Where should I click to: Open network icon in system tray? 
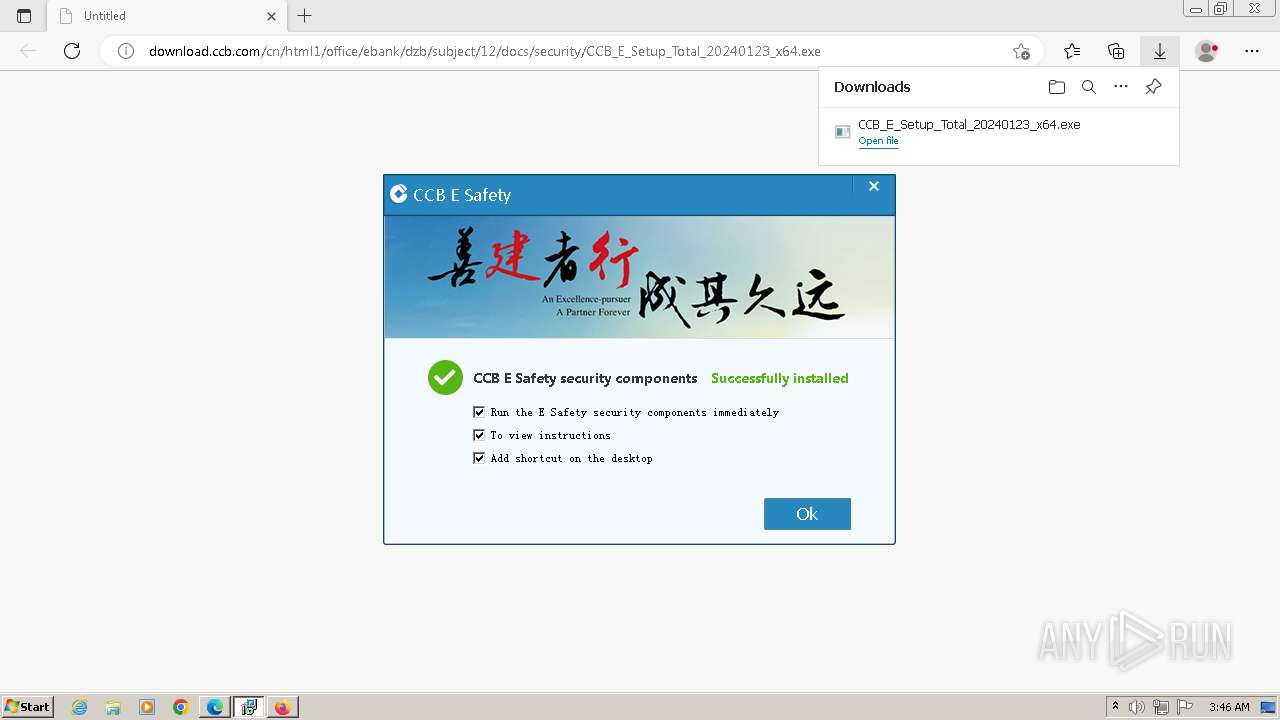coord(1161,707)
